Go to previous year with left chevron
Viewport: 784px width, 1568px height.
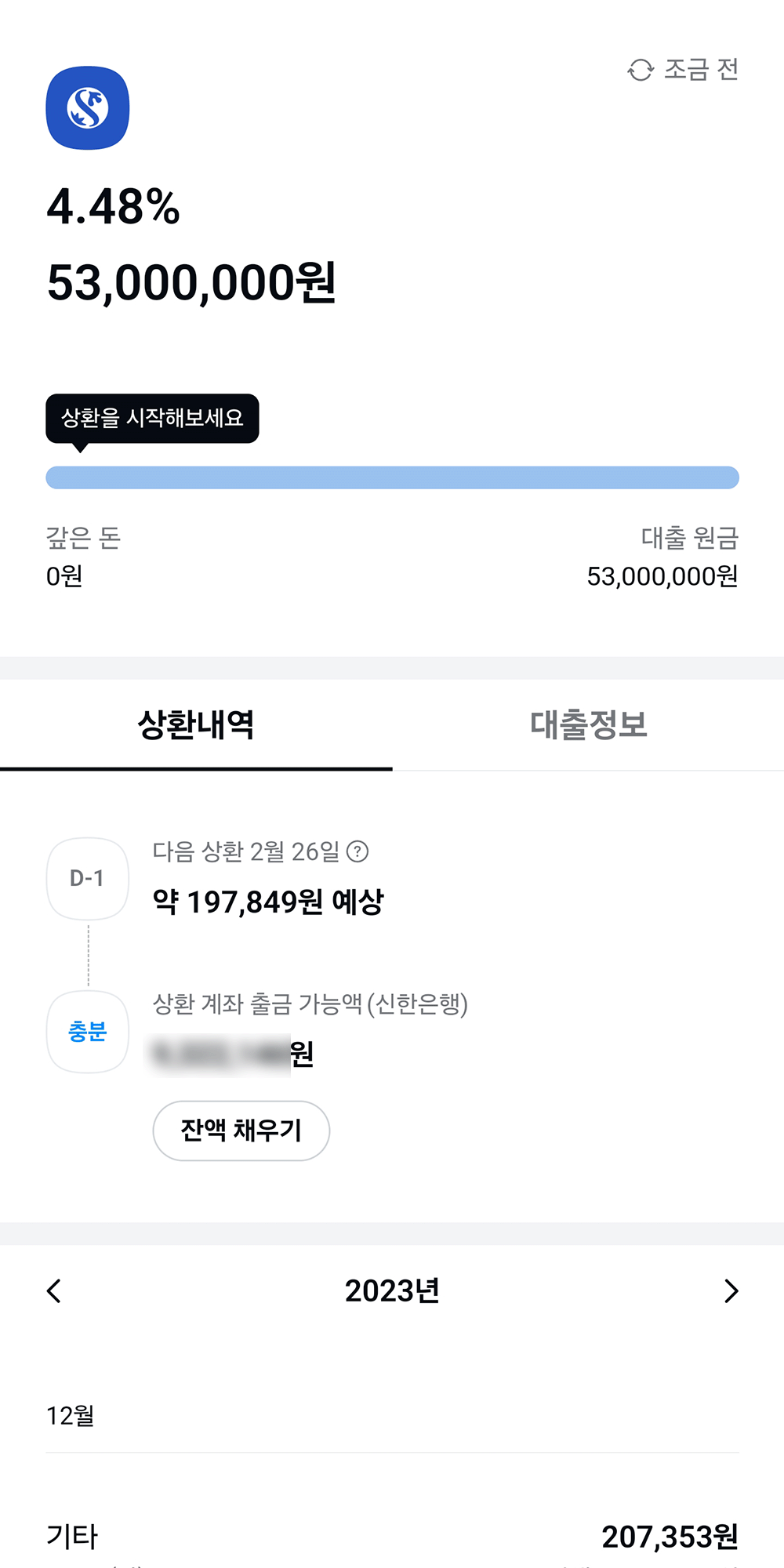[54, 1291]
